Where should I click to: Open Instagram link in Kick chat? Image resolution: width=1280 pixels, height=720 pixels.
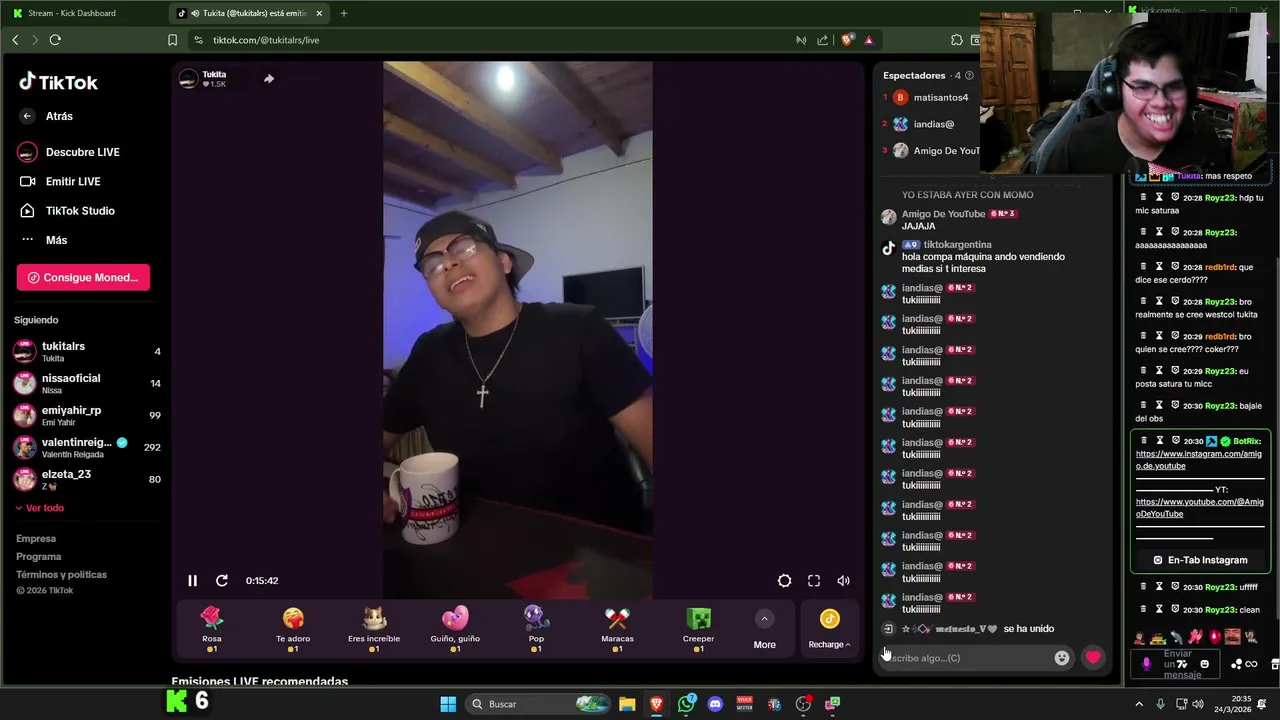(x=1198, y=460)
